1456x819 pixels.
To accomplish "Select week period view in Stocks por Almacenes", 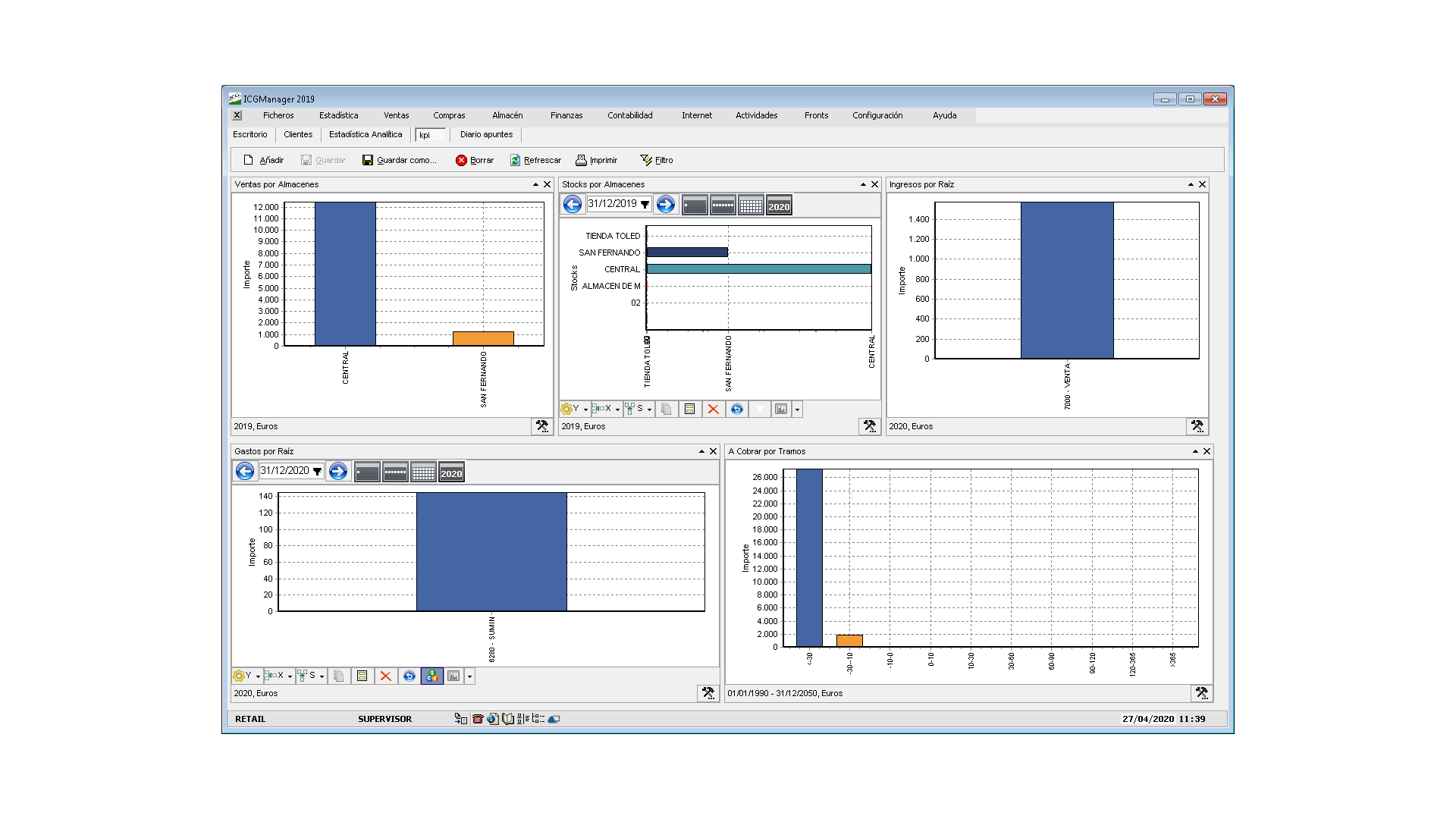I will 723,206.
